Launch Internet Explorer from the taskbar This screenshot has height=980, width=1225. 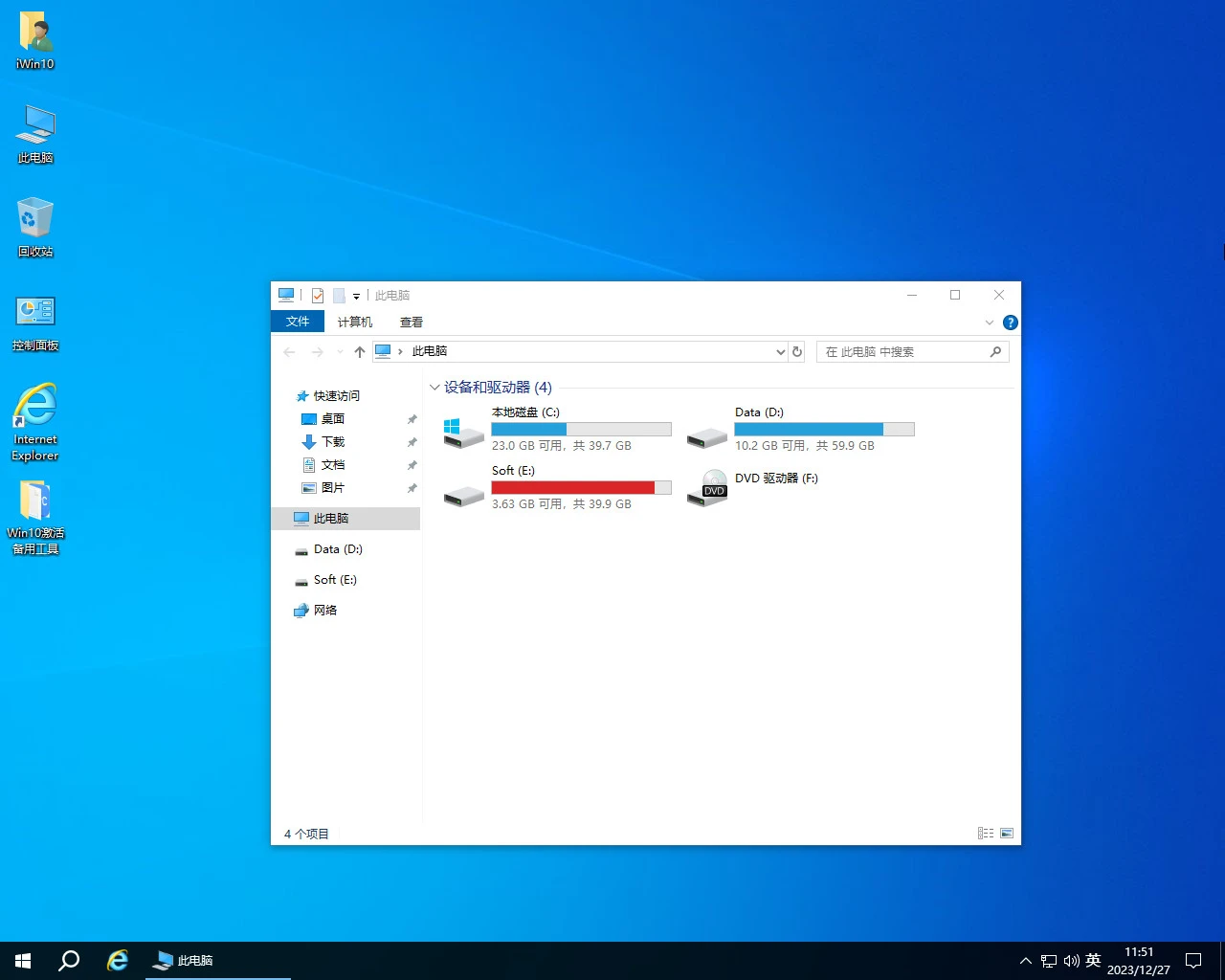click(x=118, y=961)
